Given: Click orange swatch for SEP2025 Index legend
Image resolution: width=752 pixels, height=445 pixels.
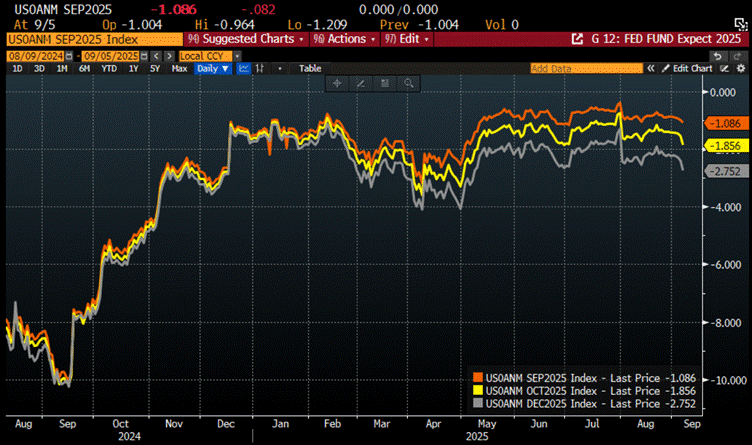Looking at the screenshot, I should click(x=478, y=378).
